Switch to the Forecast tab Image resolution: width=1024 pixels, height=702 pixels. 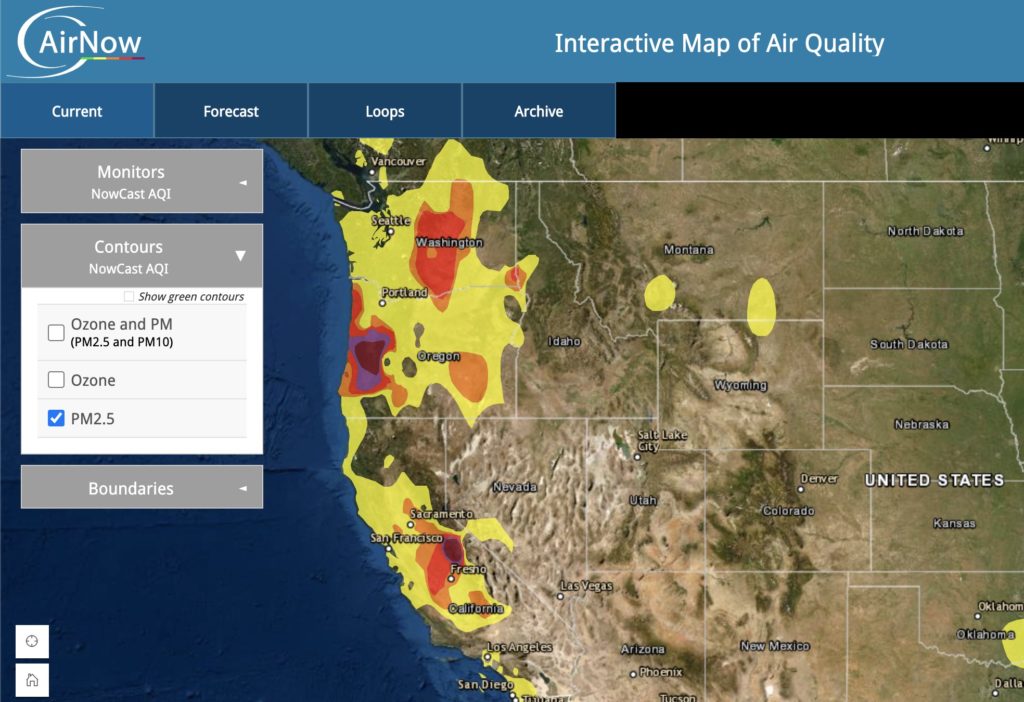tap(230, 110)
